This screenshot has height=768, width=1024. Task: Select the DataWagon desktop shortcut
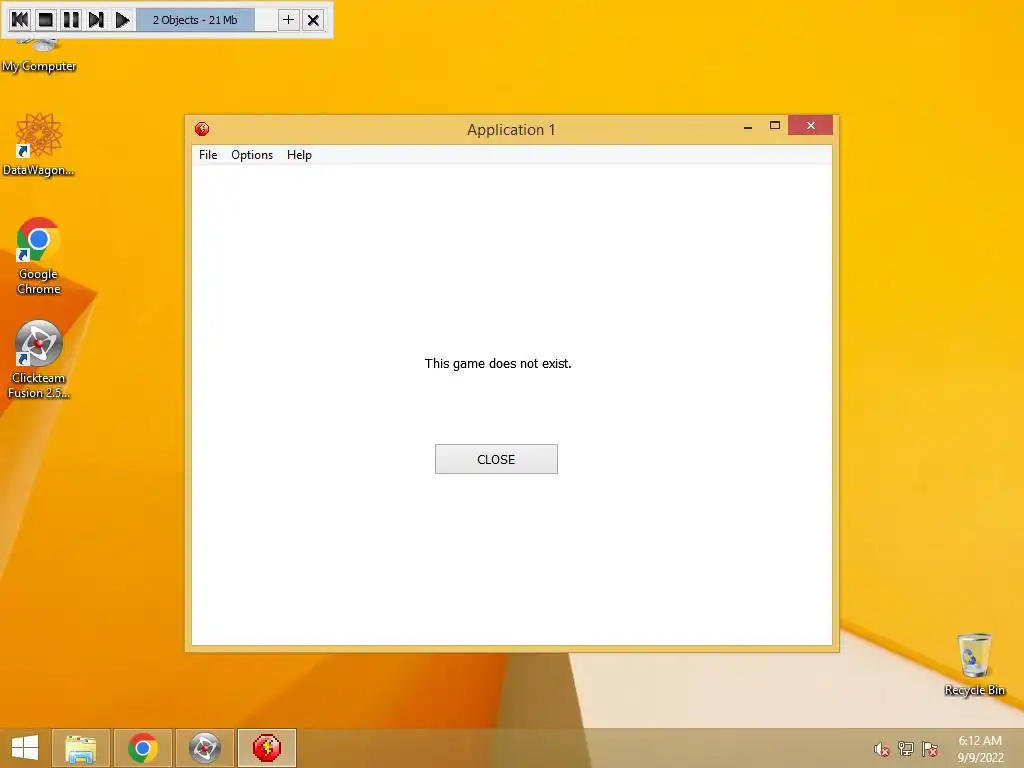[39, 144]
